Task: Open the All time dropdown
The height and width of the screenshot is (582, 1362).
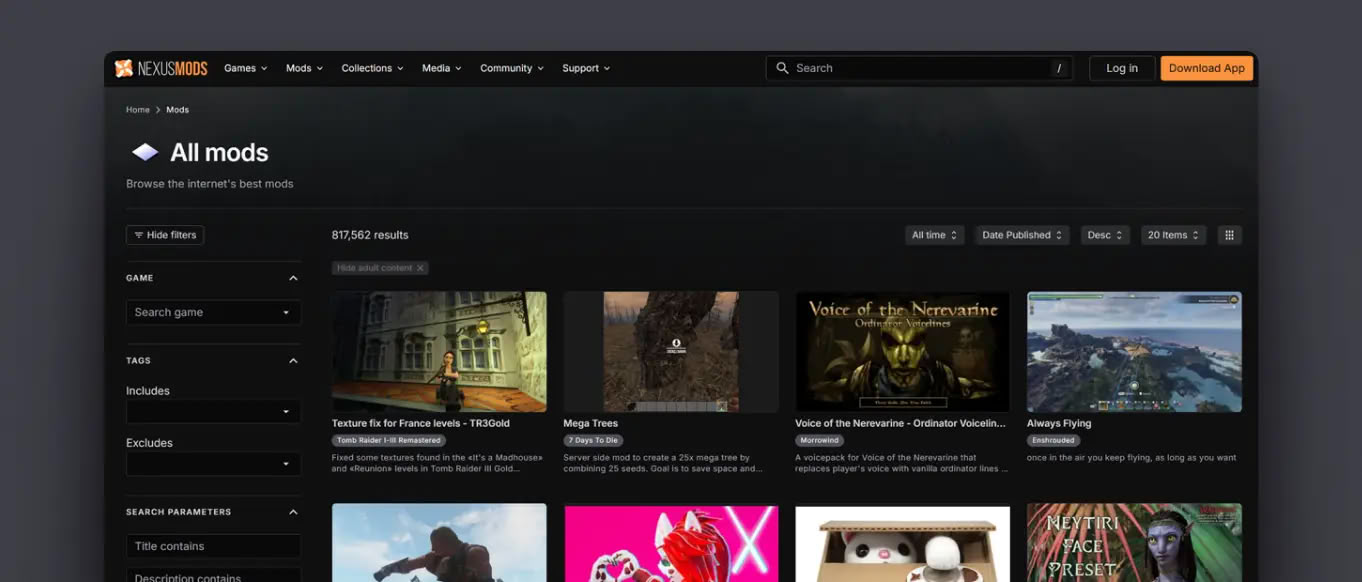Action: tap(935, 235)
